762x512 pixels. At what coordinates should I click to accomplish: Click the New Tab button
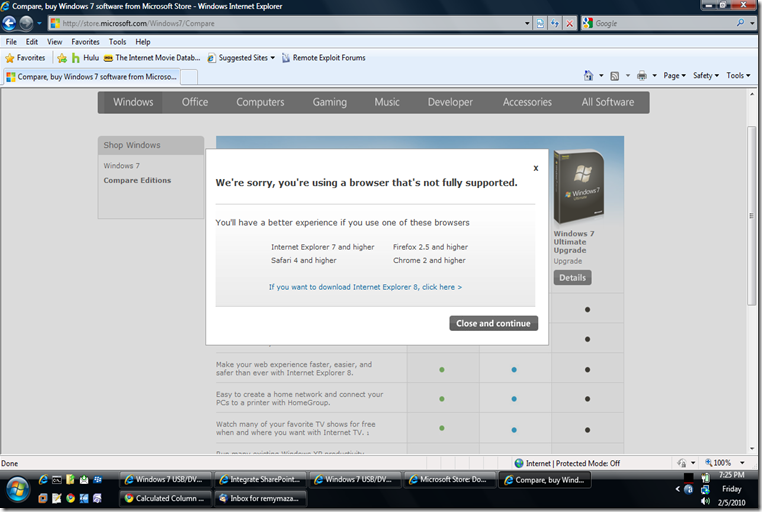[189, 77]
